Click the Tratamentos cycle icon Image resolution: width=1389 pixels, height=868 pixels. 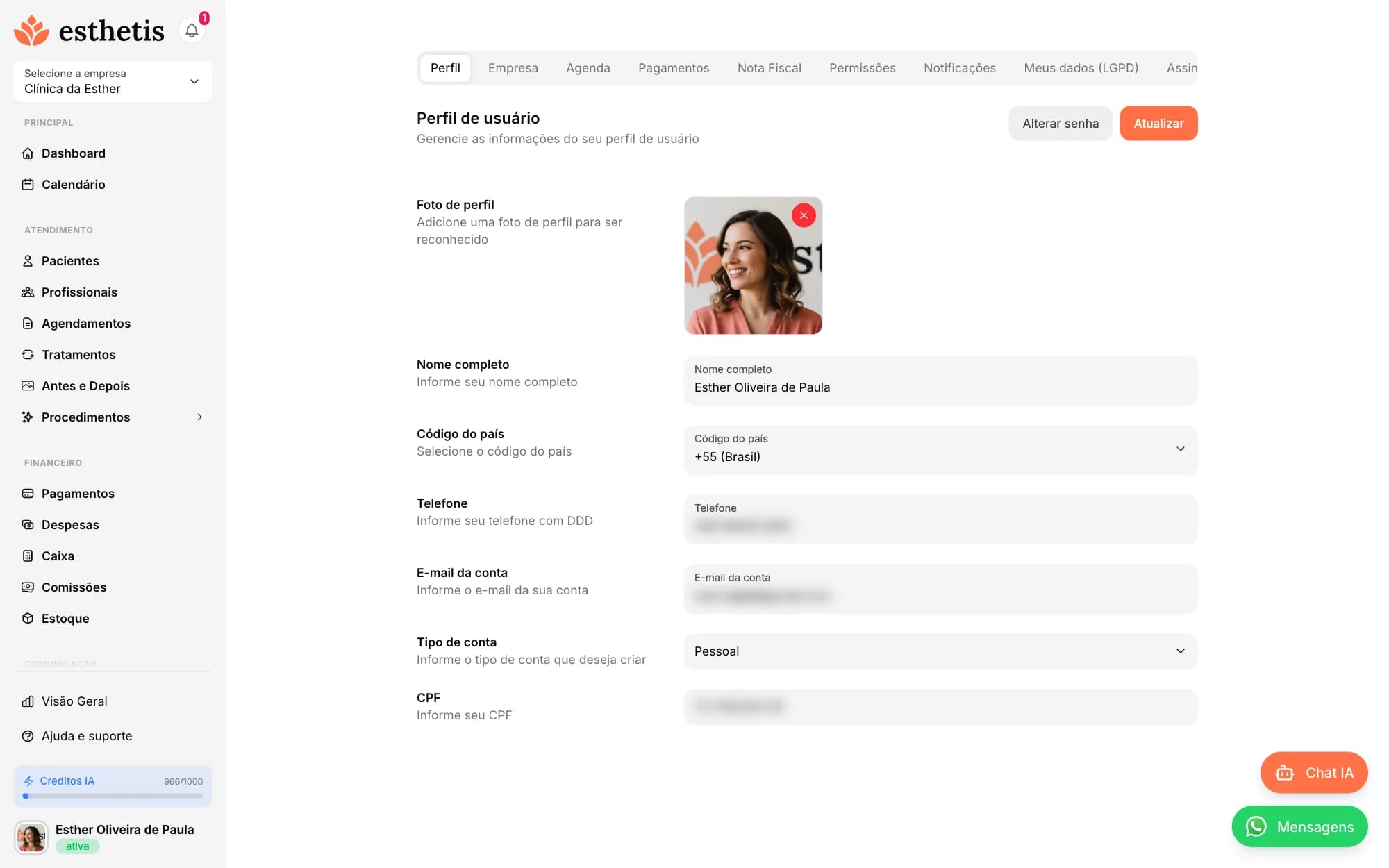(x=28, y=355)
